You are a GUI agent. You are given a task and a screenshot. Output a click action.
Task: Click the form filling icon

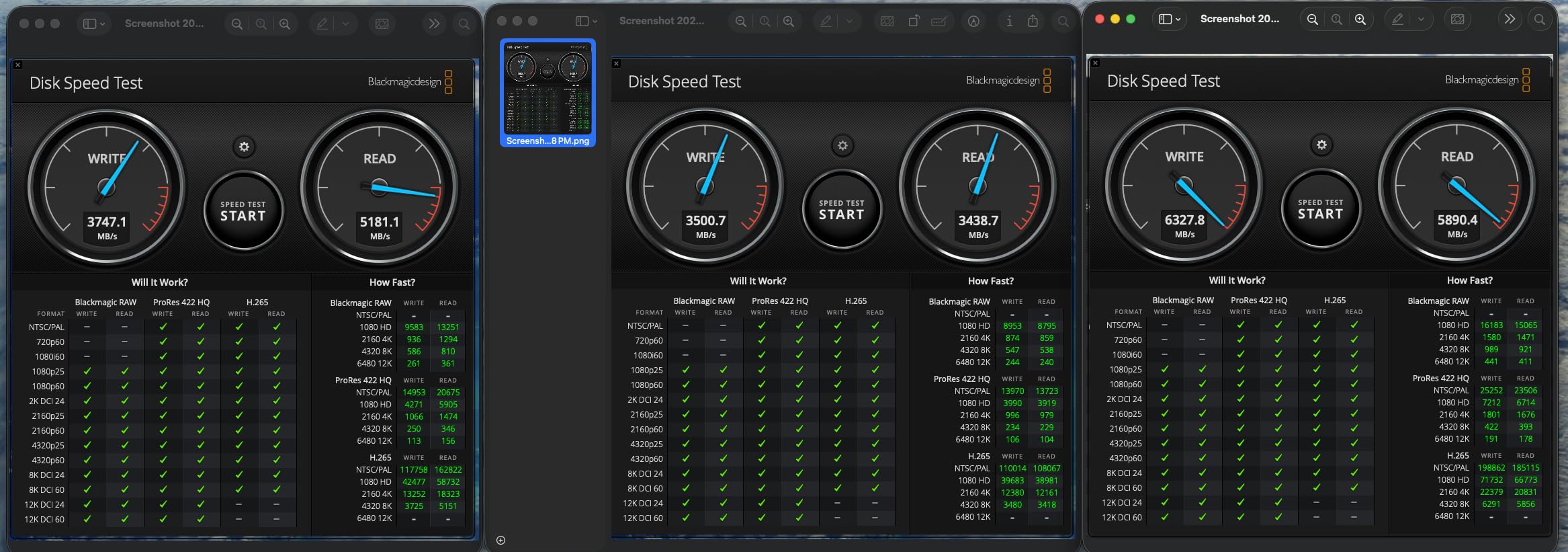pyautogui.click(x=939, y=22)
